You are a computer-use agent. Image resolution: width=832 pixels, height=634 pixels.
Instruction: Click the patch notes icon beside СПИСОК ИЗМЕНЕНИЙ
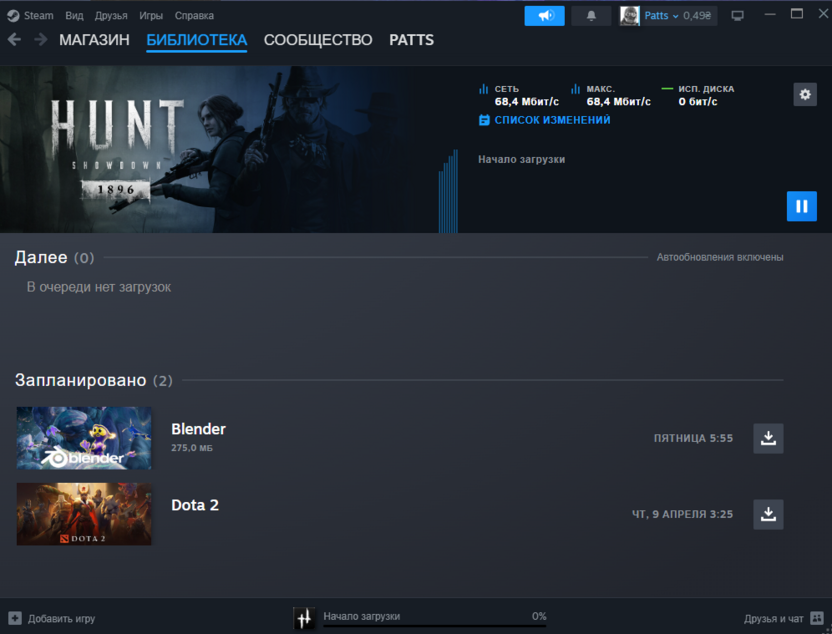(484, 120)
